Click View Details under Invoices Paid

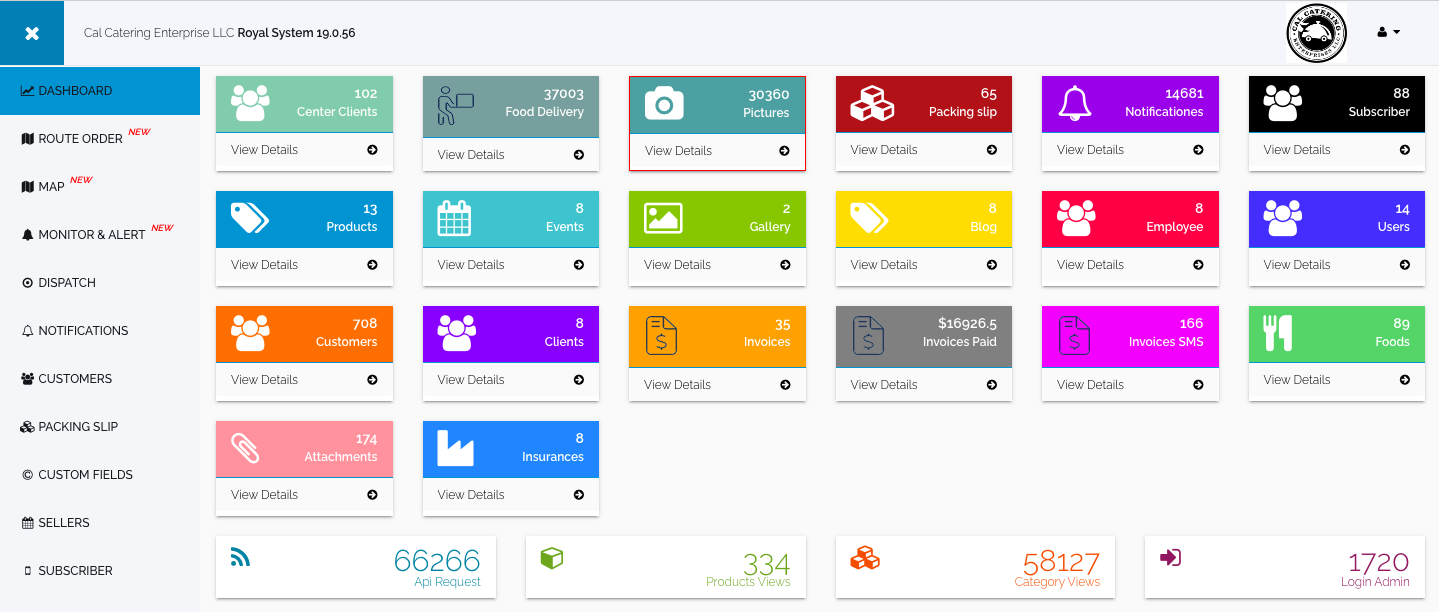pyautogui.click(x=884, y=385)
